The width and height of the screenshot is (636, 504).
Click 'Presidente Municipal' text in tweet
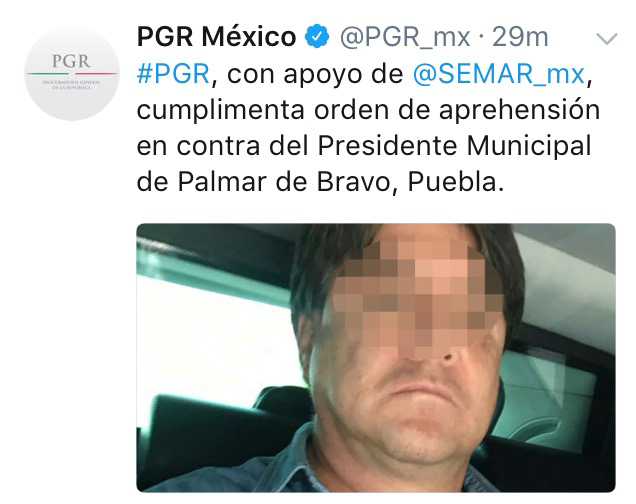coord(454,146)
